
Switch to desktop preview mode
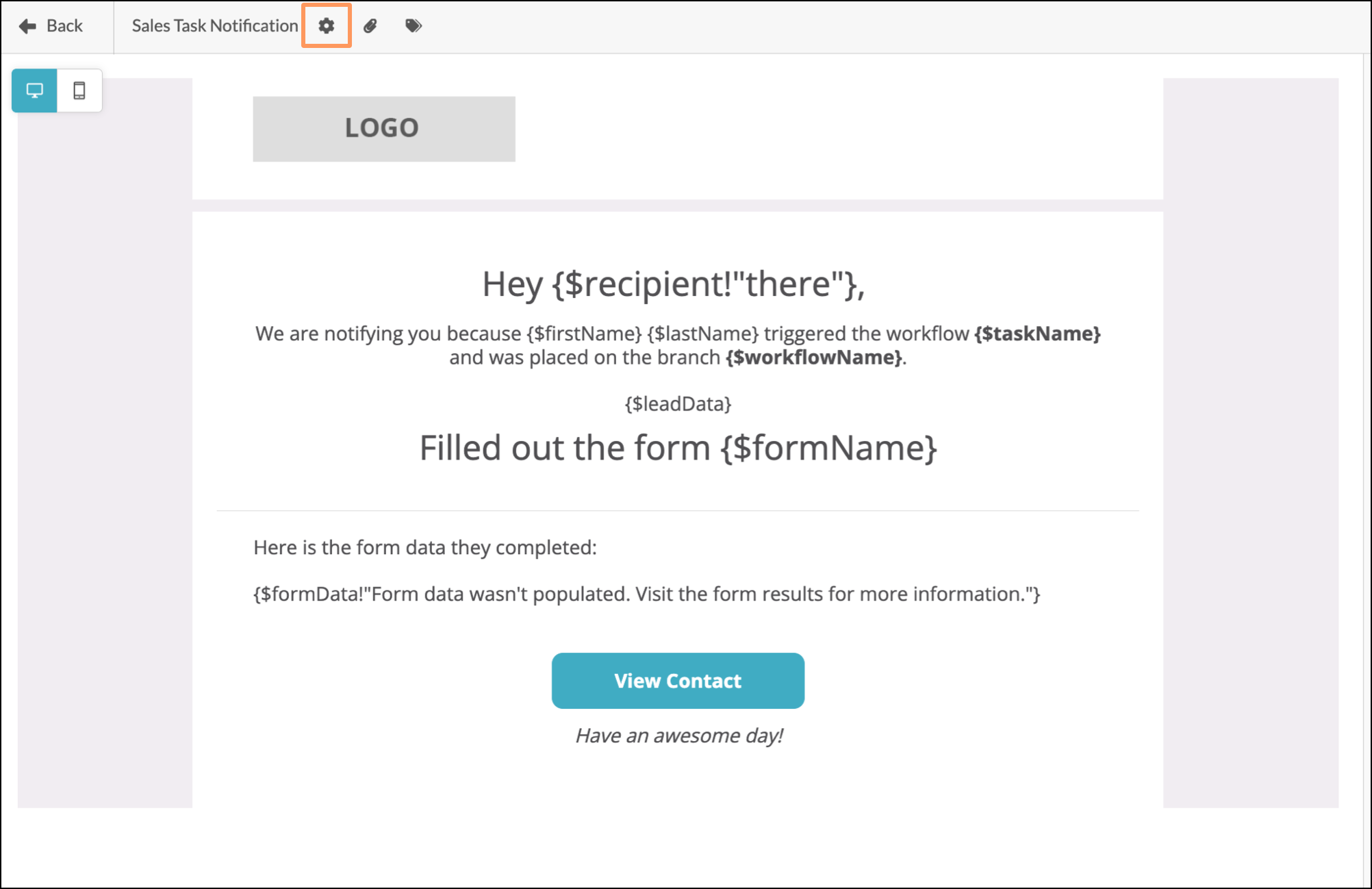[x=34, y=90]
